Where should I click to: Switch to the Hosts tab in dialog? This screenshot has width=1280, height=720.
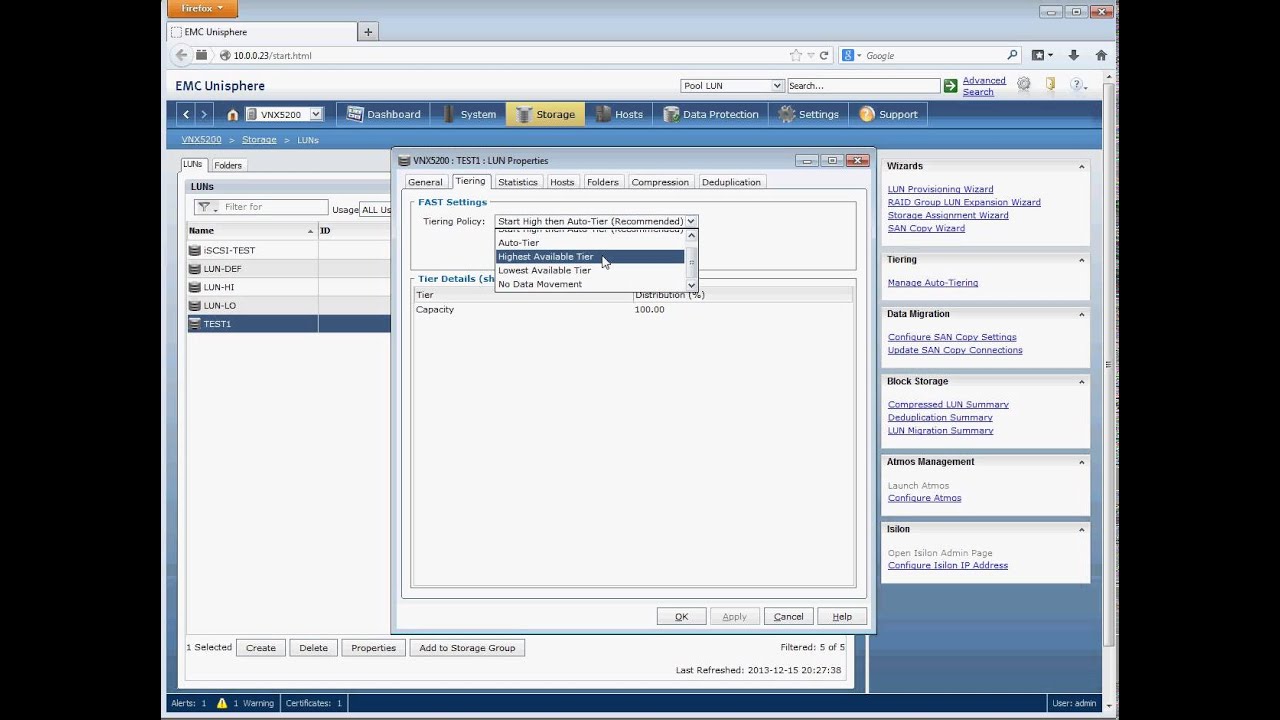click(562, 182)
